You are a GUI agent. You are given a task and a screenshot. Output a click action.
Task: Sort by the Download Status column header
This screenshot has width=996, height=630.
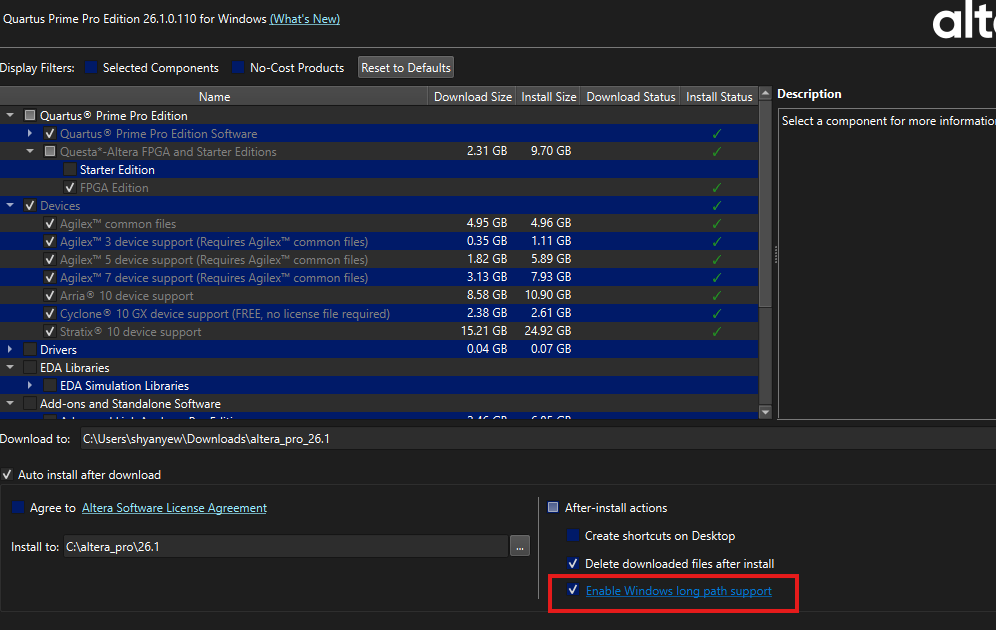(x=630, y=97)
